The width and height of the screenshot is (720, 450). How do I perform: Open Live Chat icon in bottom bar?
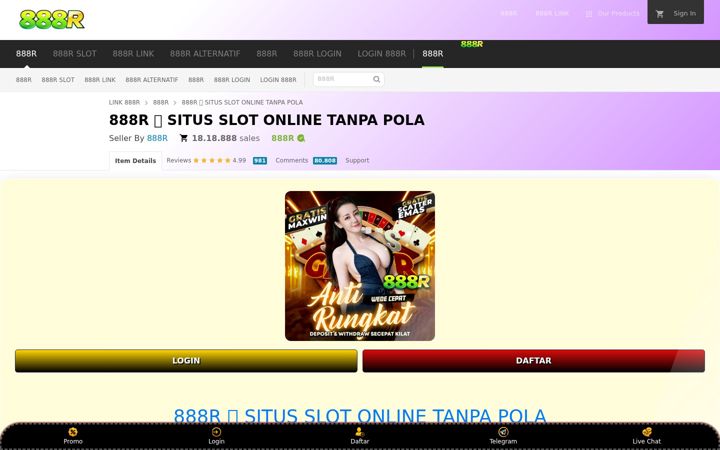[x=647, y=432]
